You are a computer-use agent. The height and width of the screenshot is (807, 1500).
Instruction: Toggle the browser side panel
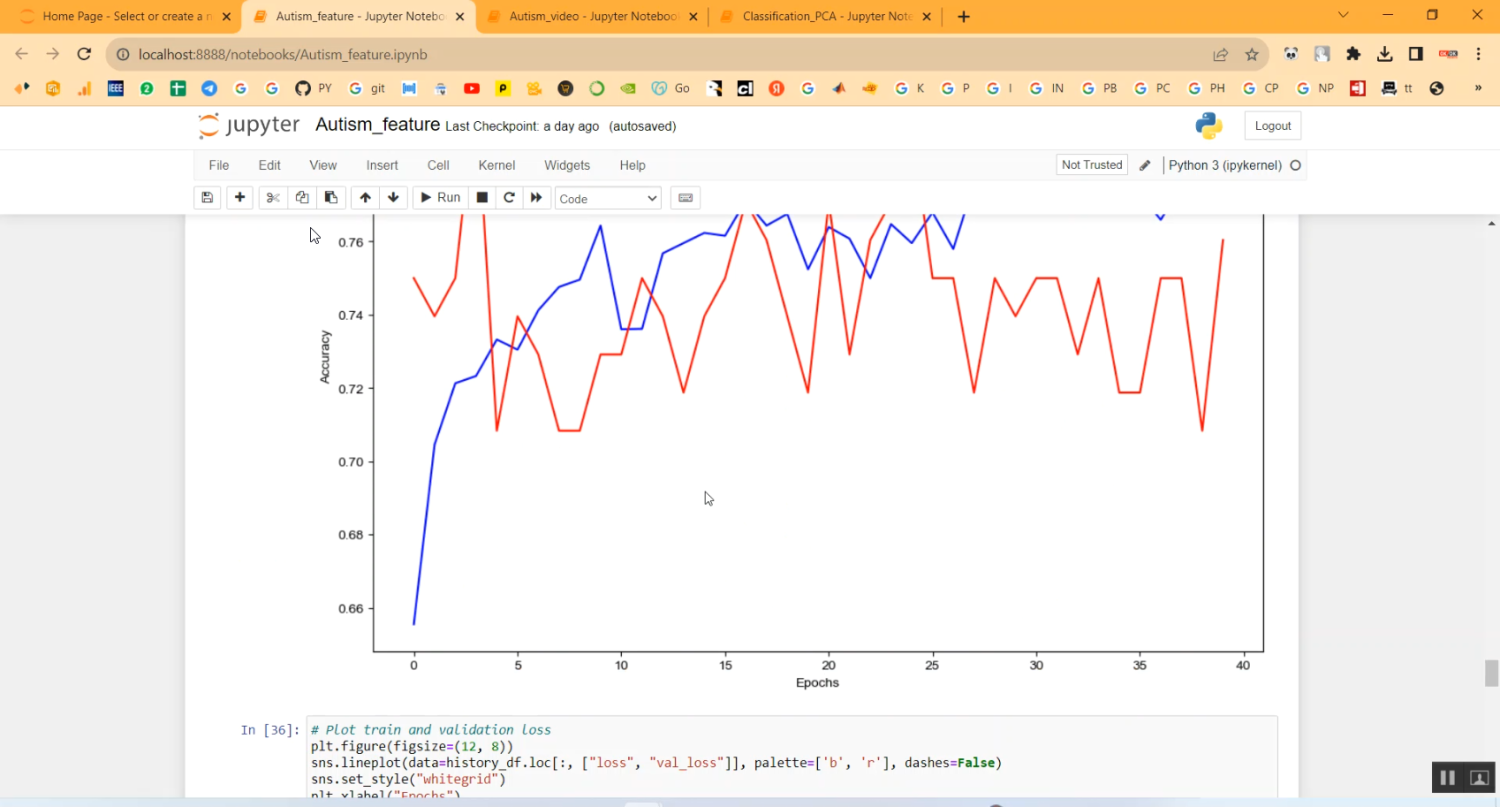(x=1416, y=55)
